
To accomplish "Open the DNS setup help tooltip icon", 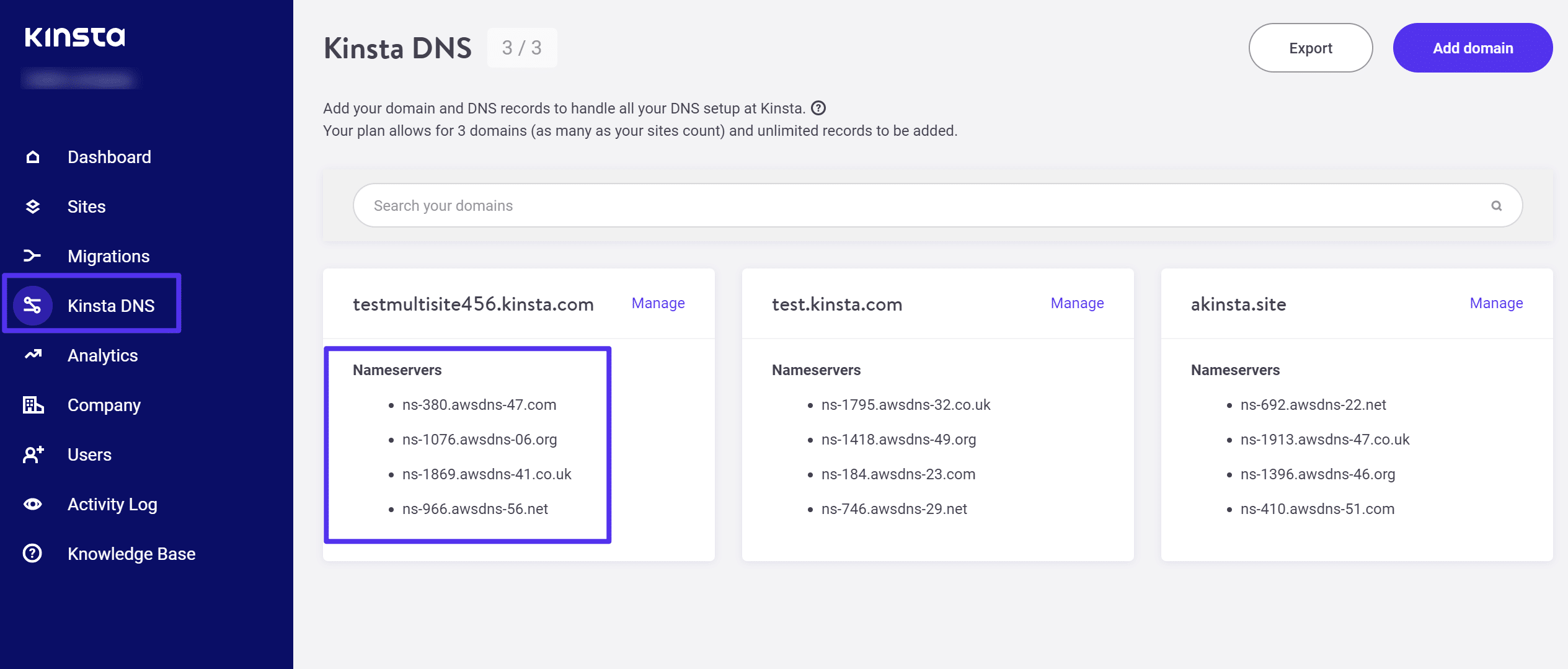I will click(820, 108).
